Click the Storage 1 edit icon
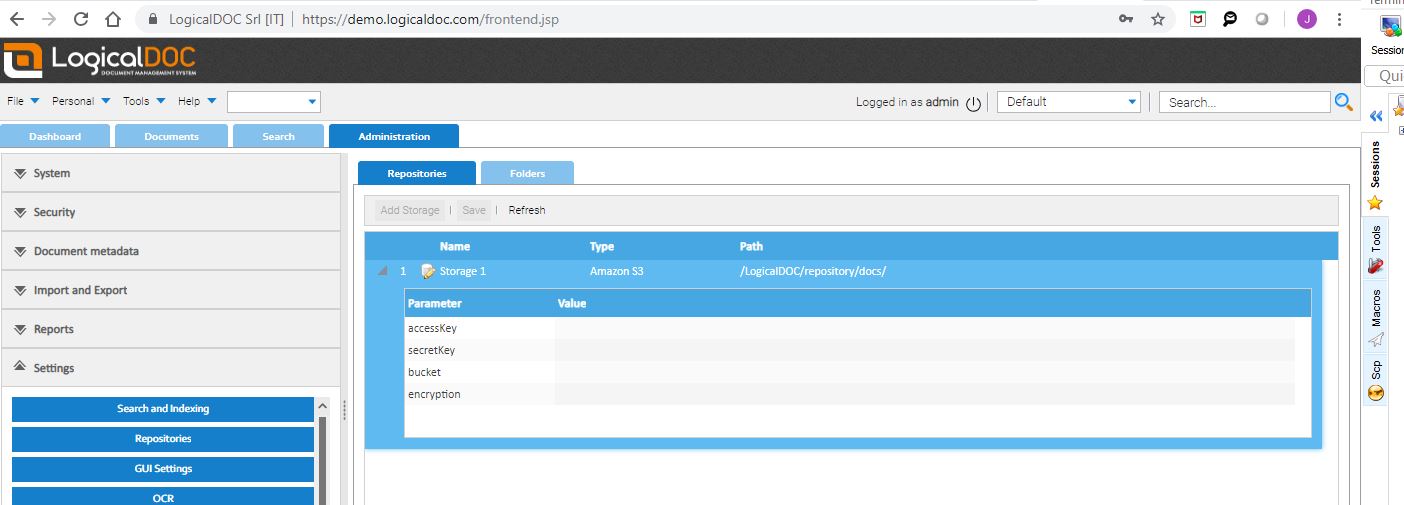The image size is (1404, 505). pos(428,271)
